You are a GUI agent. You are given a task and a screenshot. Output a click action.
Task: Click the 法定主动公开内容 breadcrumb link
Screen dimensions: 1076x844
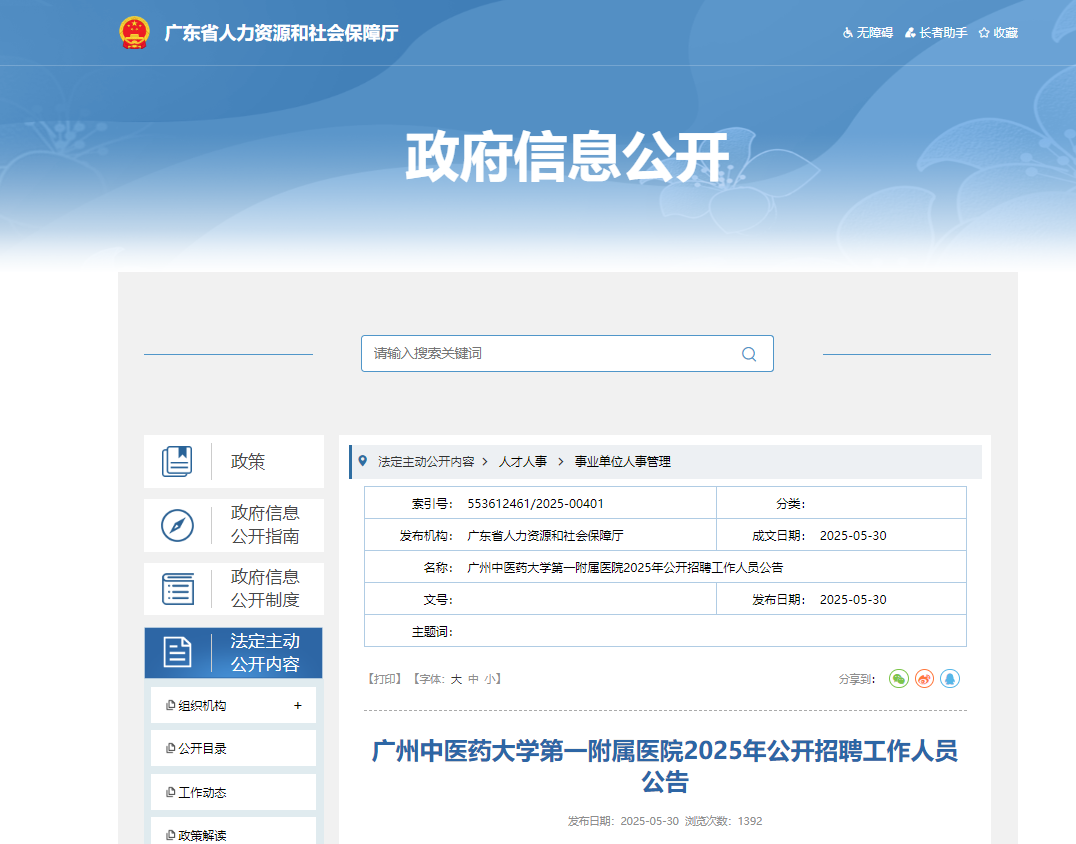[x=426, y=462]
